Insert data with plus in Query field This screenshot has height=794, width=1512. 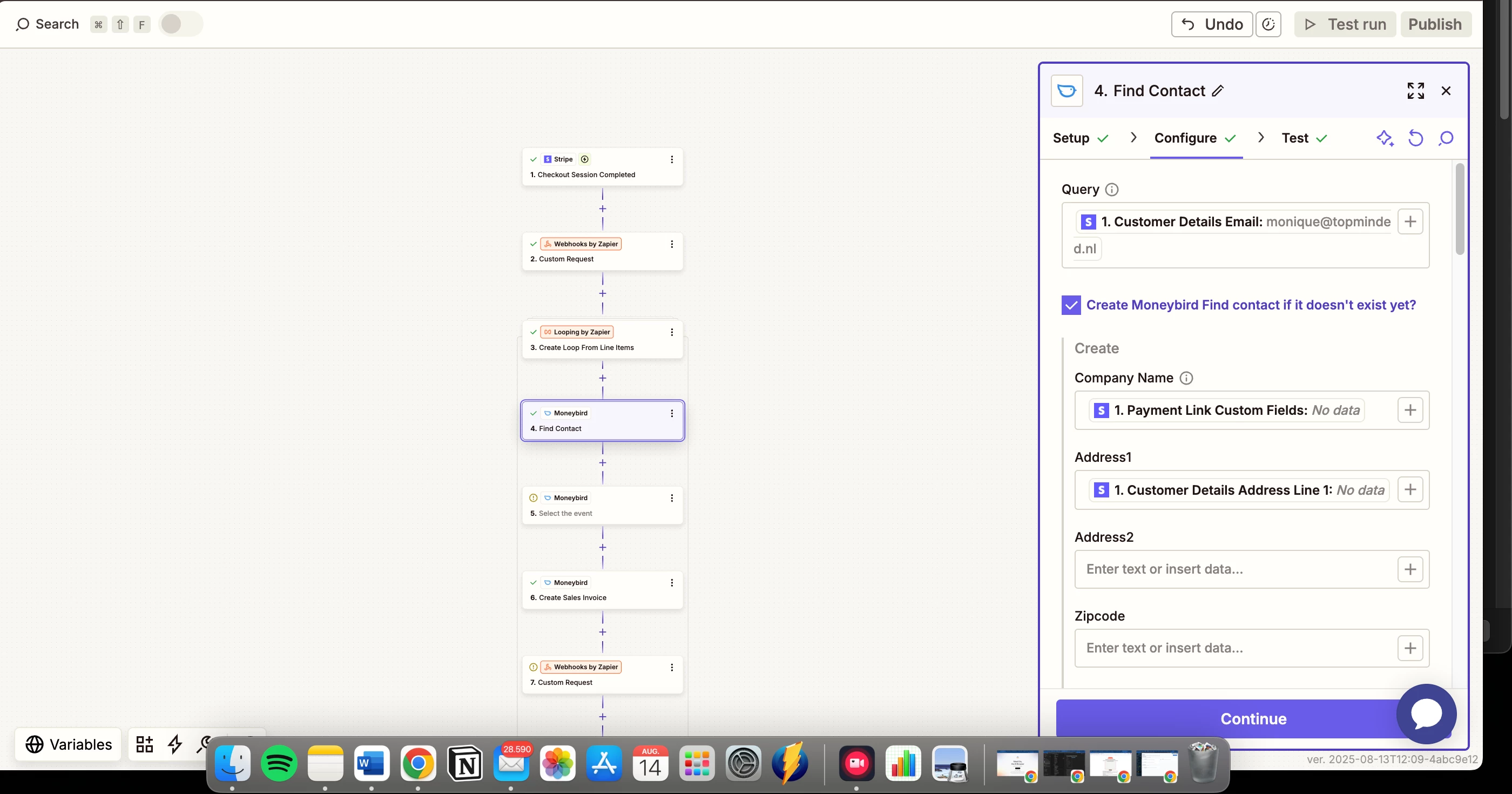[x=1410, y=221]
